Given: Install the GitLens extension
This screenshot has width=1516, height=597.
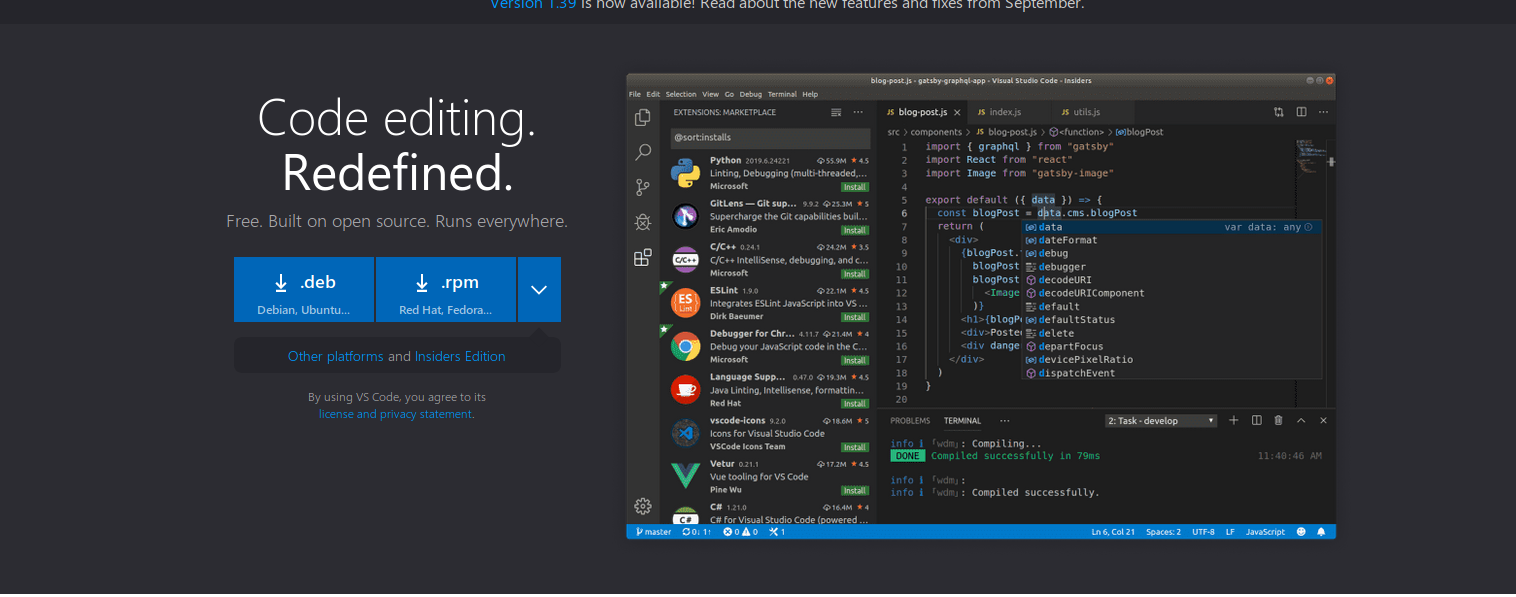Looking at the screenshot, I should tap(855, 230).
